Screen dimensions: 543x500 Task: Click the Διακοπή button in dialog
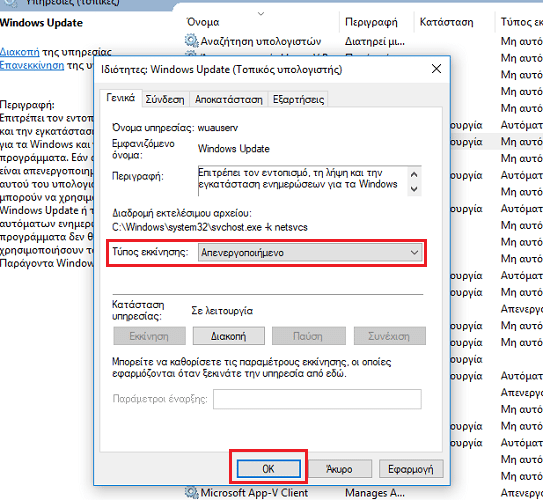229,336
